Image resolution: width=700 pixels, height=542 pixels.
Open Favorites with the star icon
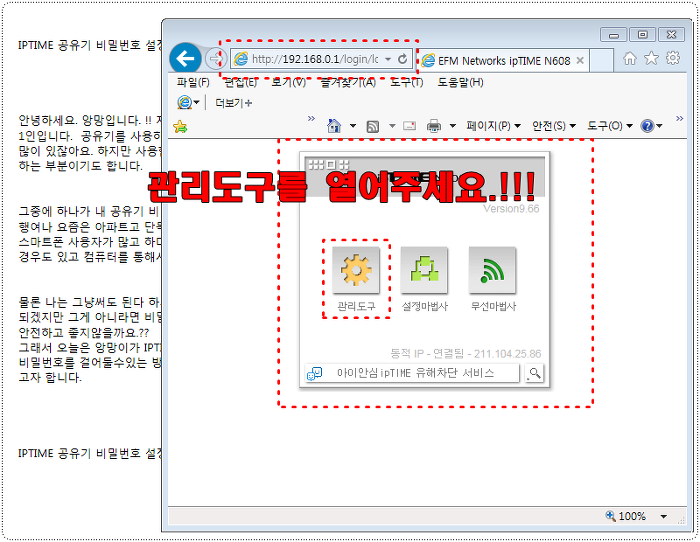651,58
